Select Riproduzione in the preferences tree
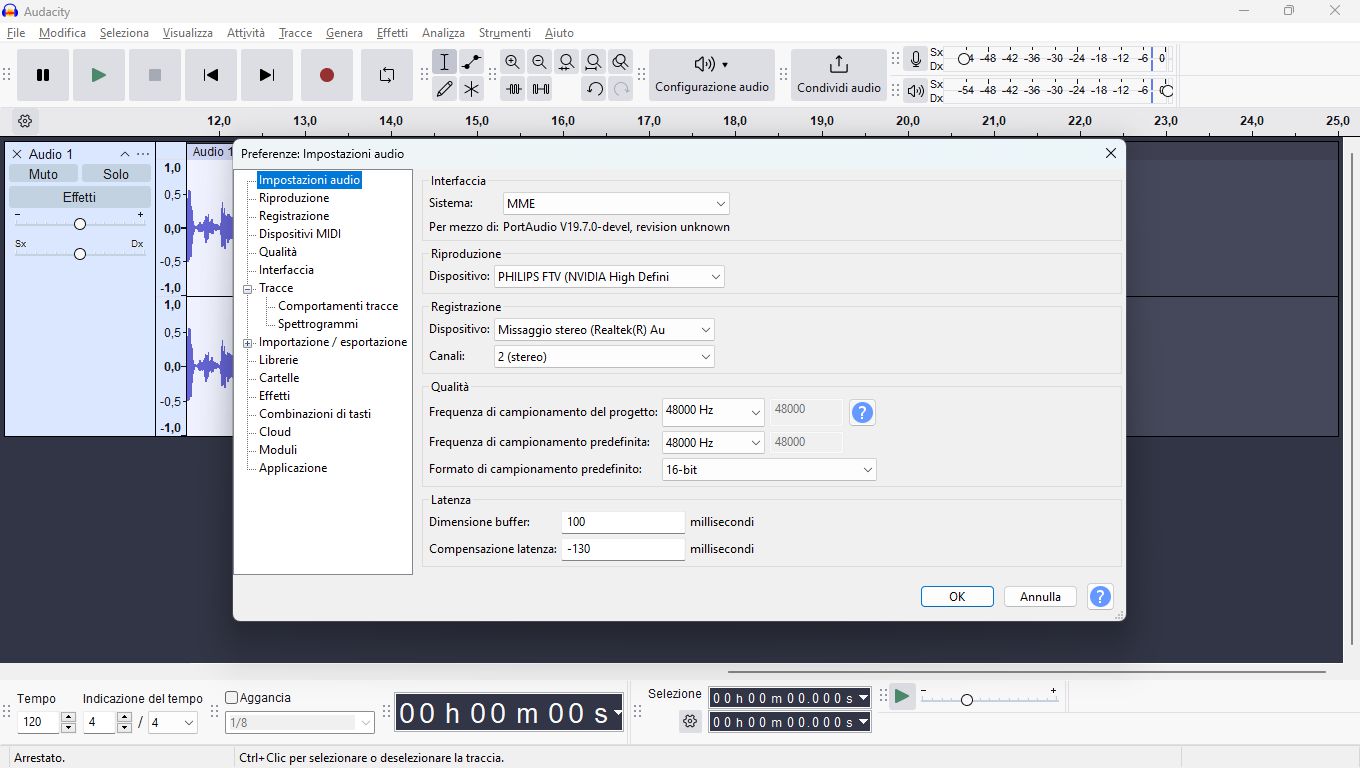Viewport: 1360px width, 768px height. [x=293, y=198]
